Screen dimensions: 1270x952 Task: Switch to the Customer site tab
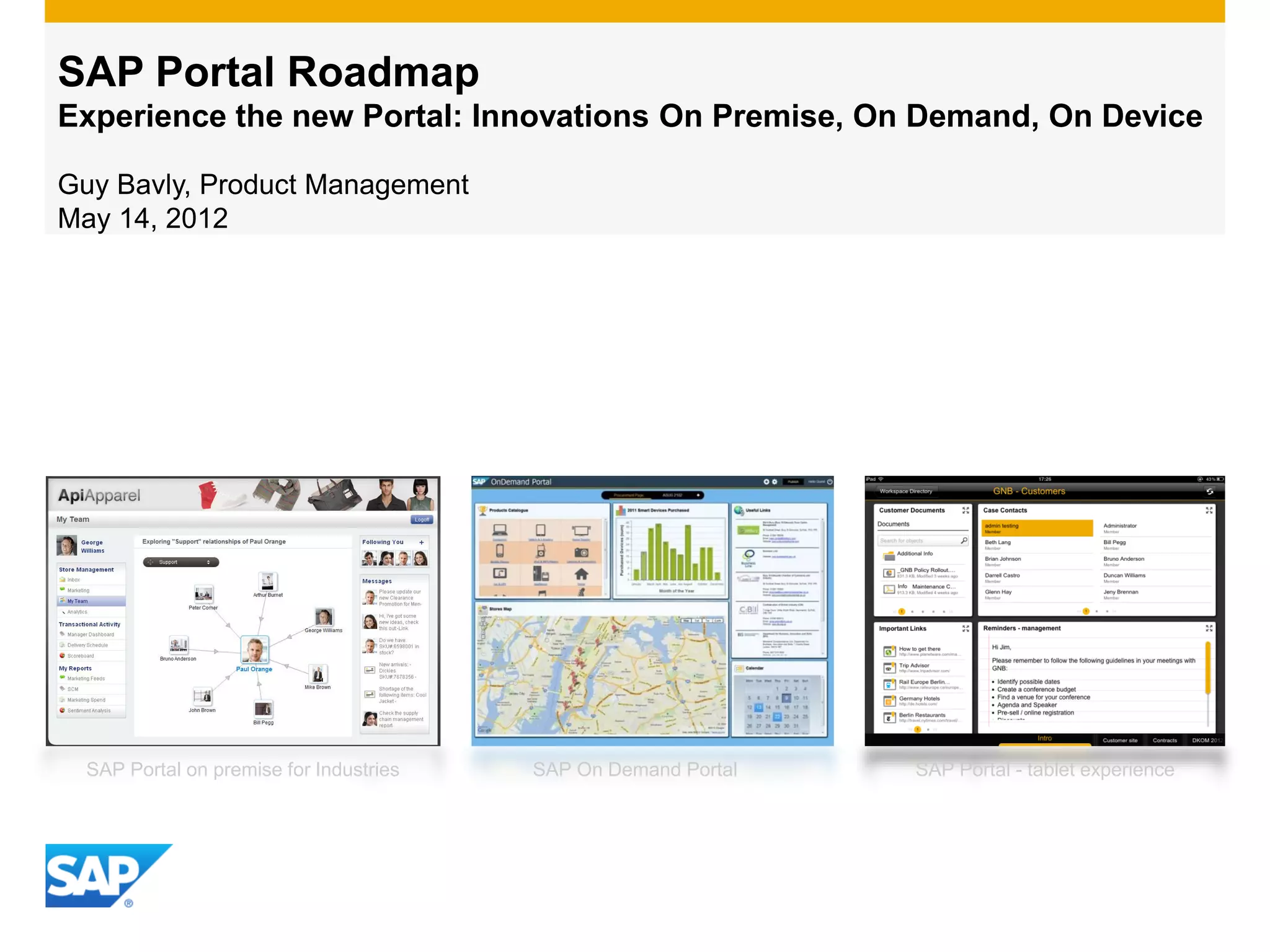(1120, 740)
